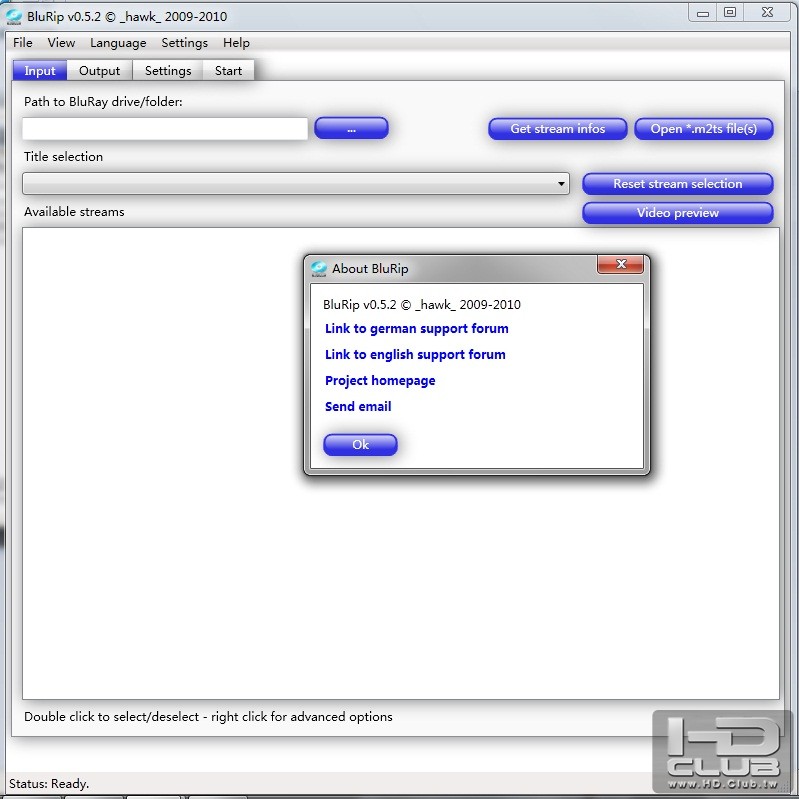The width and height of the screenshot is (799, 799).
Task: Click 'BluRip v0.5.2' version text in dialog
Action: coord(421,305)
